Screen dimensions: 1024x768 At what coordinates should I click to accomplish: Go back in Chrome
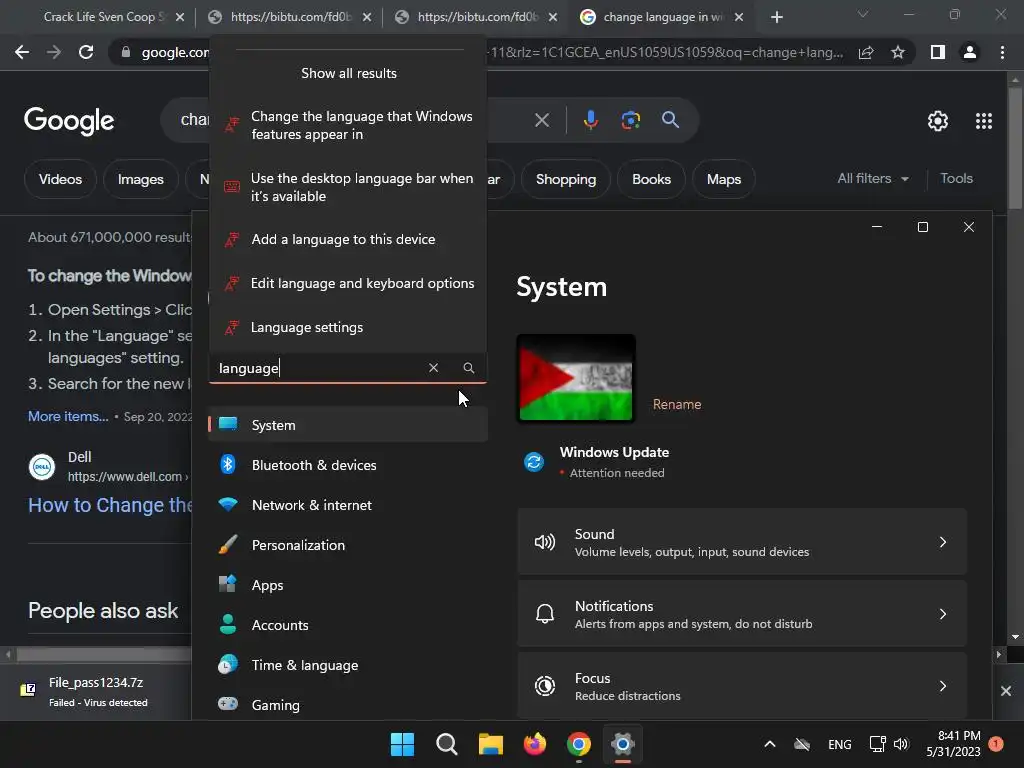tap(22, 52)
